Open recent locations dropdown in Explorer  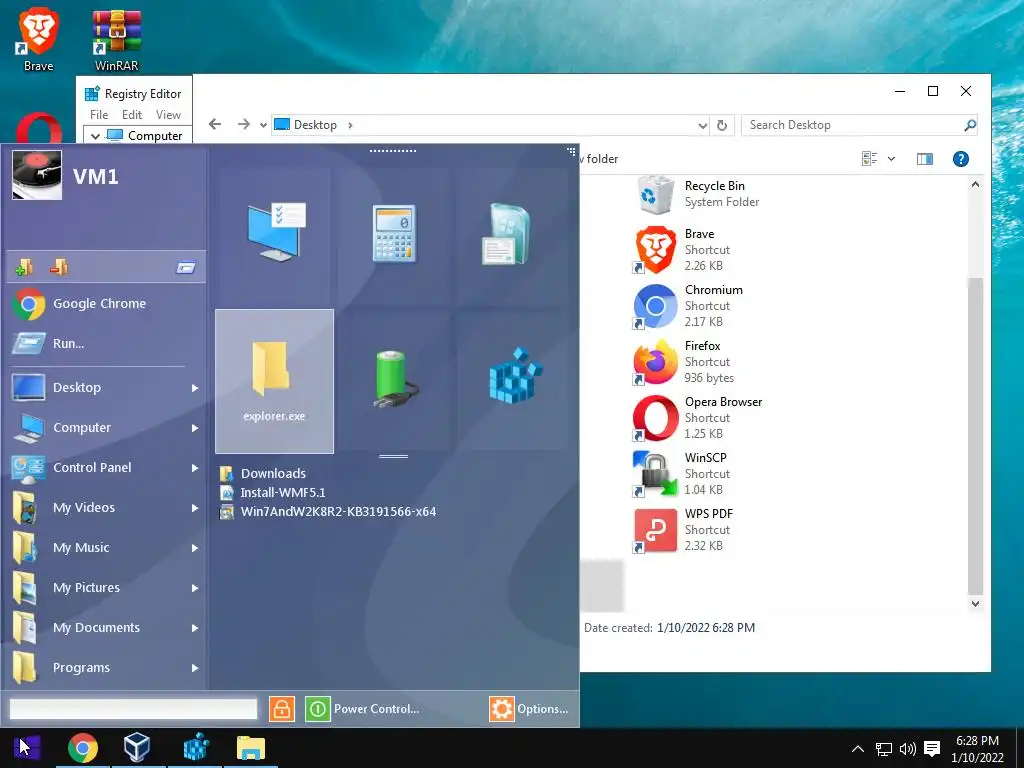[x=263, y=125]
